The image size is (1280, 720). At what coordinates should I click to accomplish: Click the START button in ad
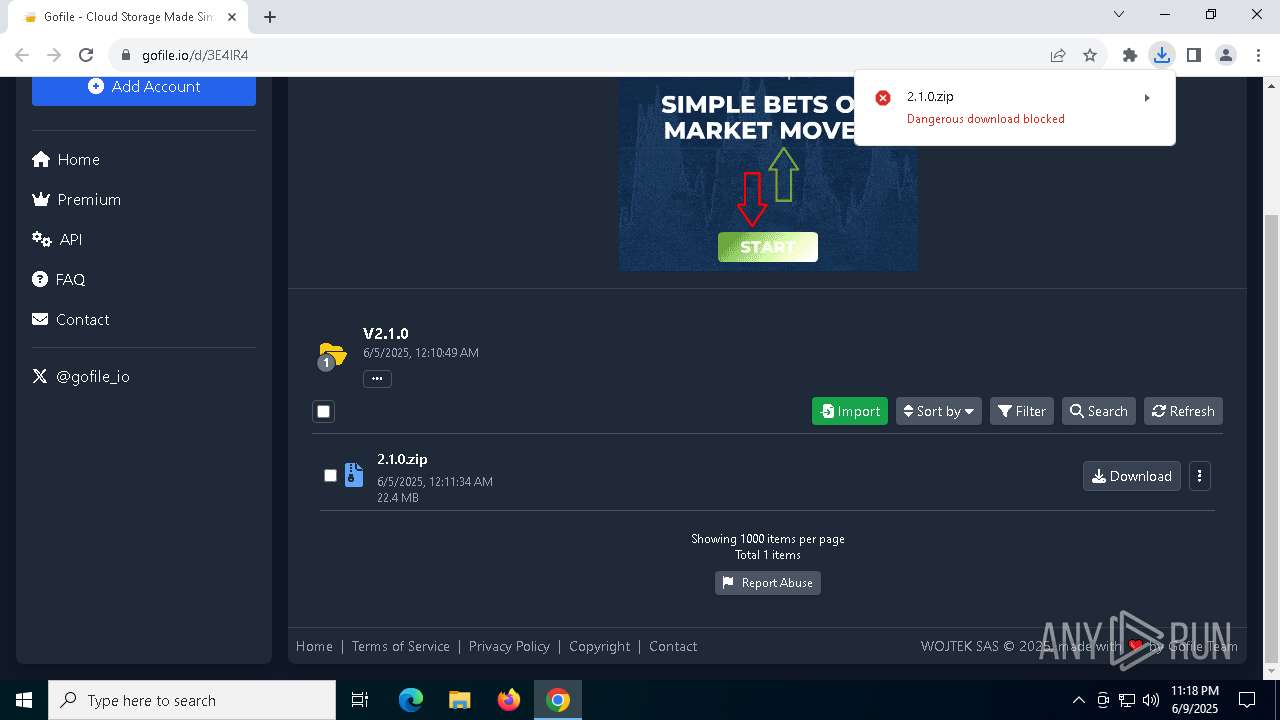[768, 247]
